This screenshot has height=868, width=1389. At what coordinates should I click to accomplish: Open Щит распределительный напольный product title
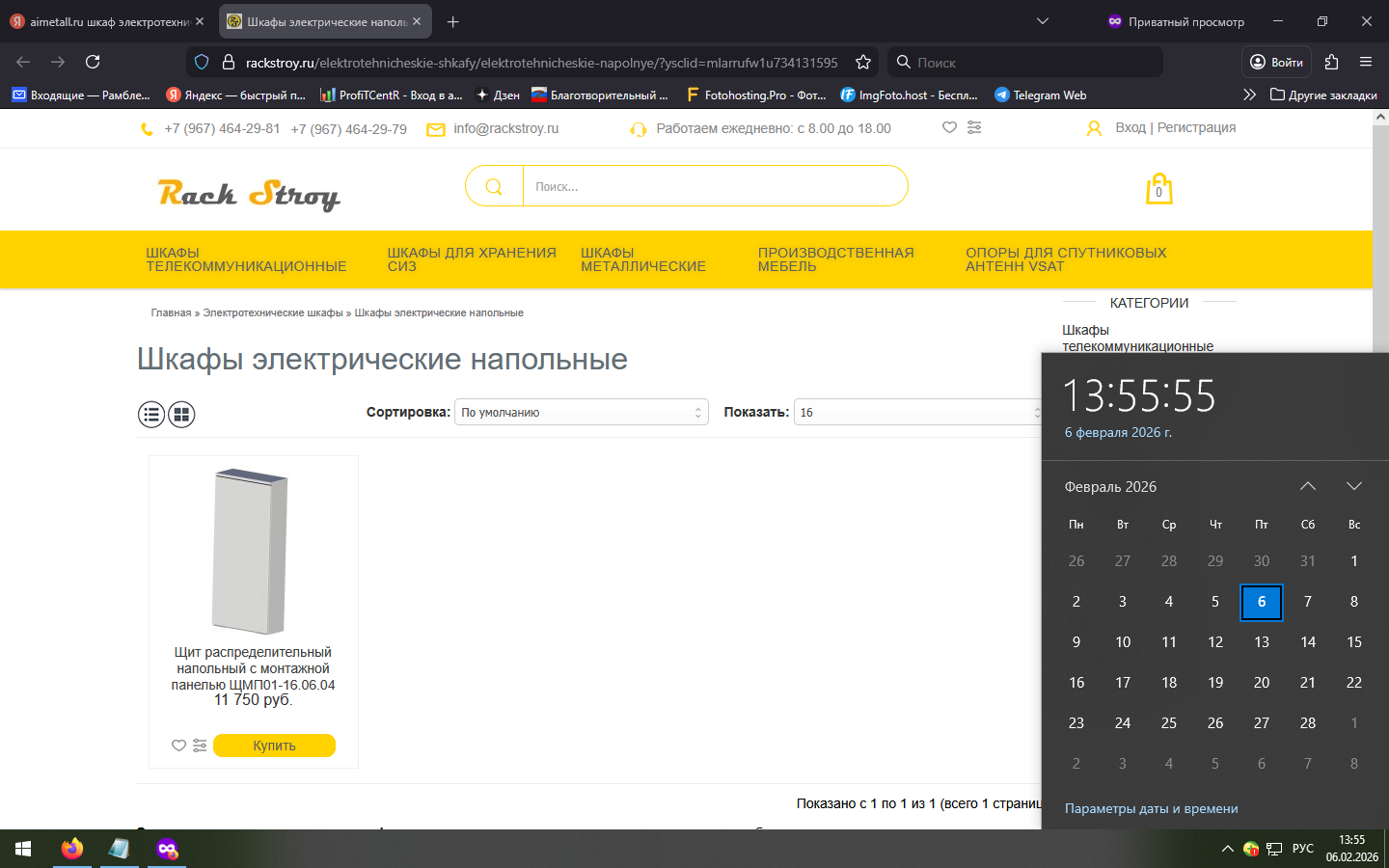coord(253,668)
